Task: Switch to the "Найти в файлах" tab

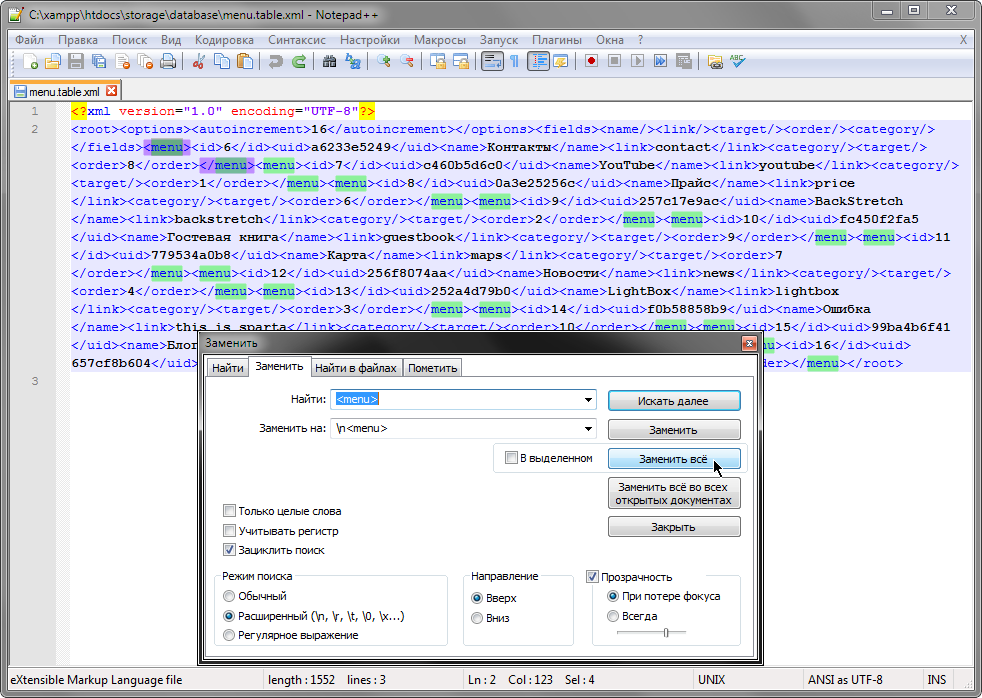Action: (356, 368)
